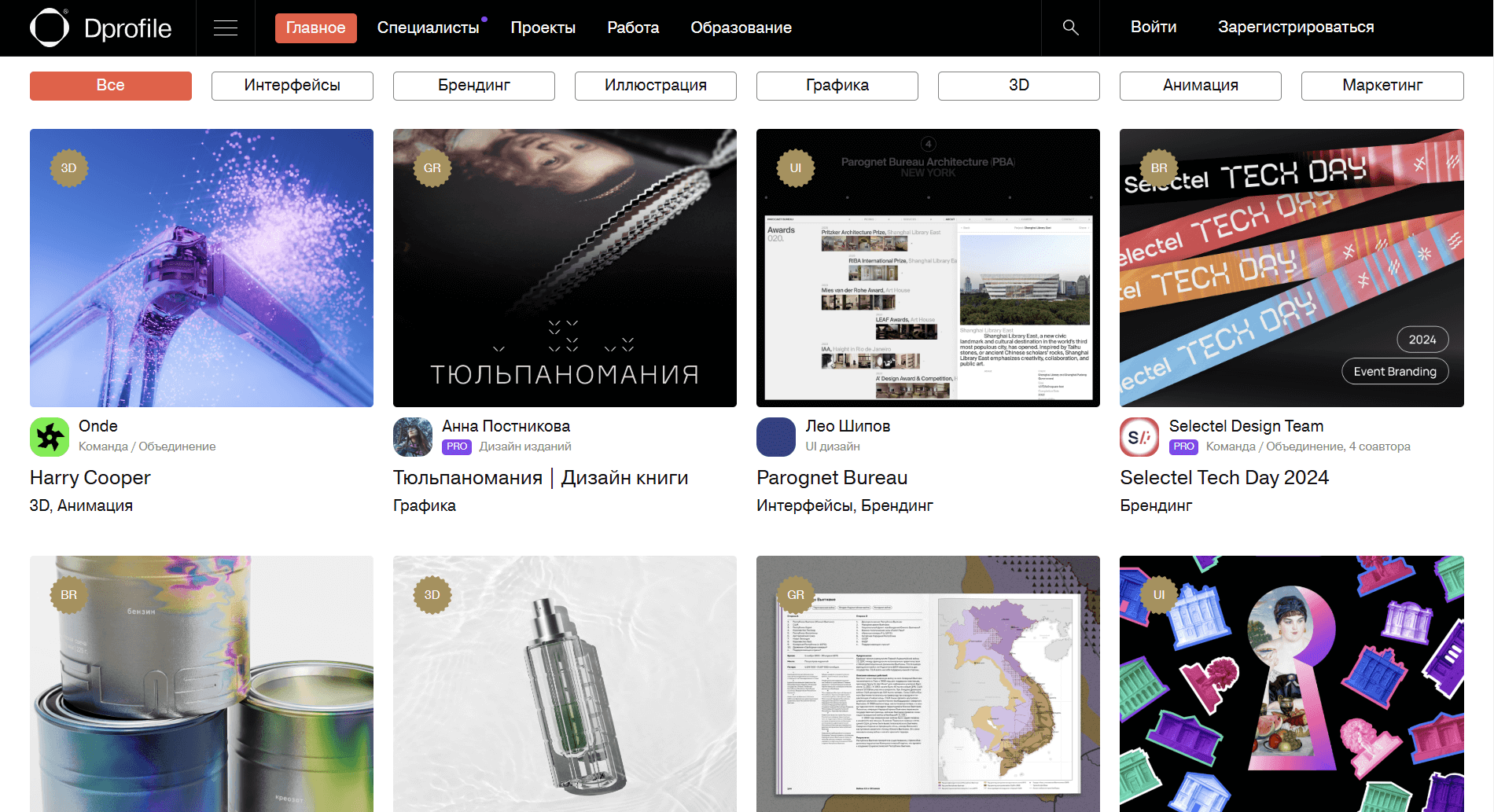The image size is (1494, 812).
Task: Open the Специалисты menu item
Action: point(428,28)
